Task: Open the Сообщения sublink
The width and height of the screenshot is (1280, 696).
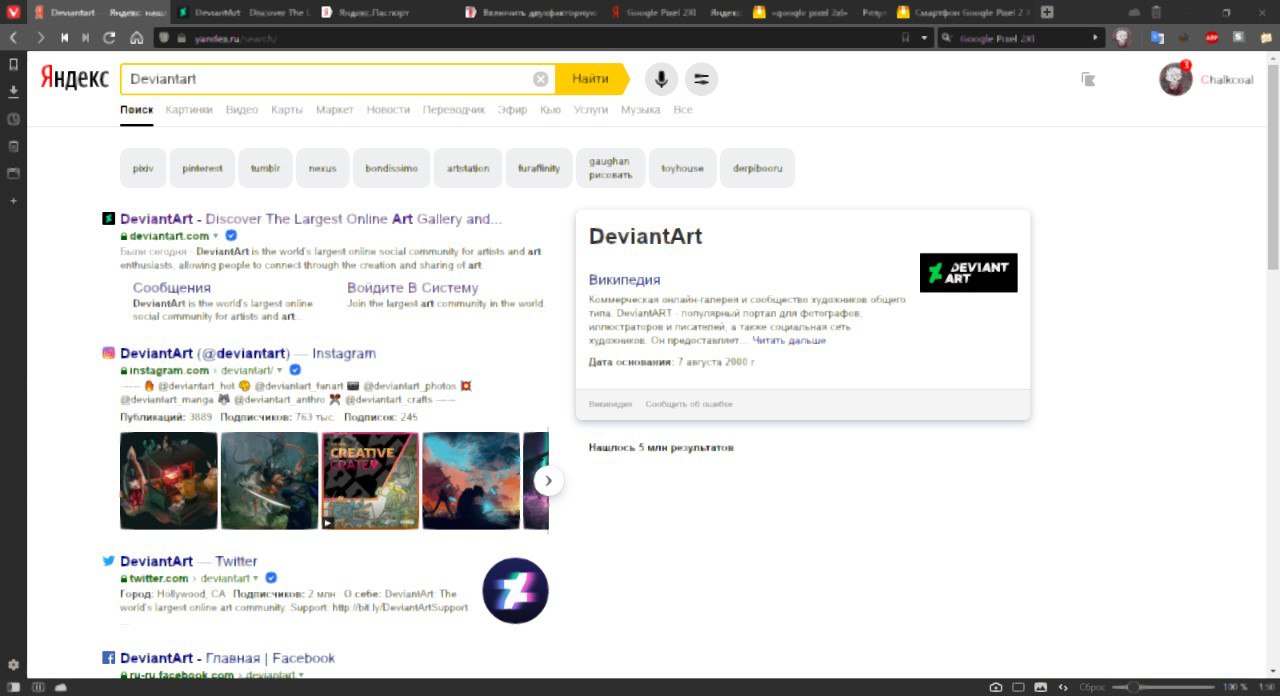Action: coord(172,288)
